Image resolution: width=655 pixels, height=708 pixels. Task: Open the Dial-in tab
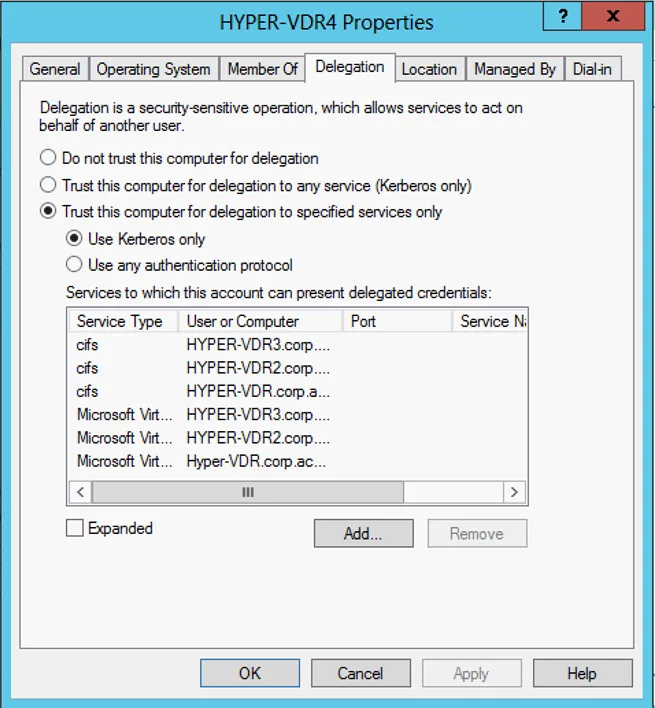[x=592, y=69]
